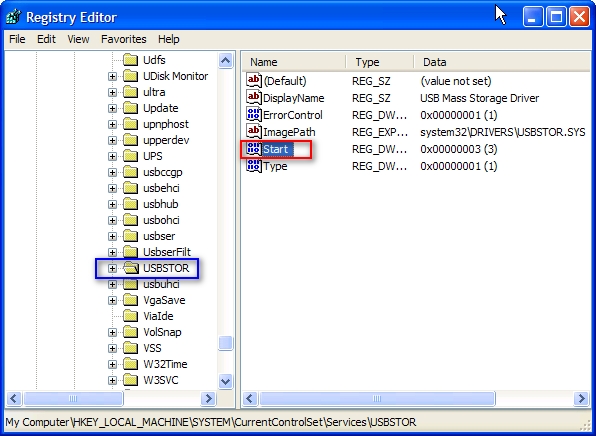Screen dimensions: 596x436
Task: Click 'USB Mass Storage Driver' data cell
Action: (x=479, y=98)
